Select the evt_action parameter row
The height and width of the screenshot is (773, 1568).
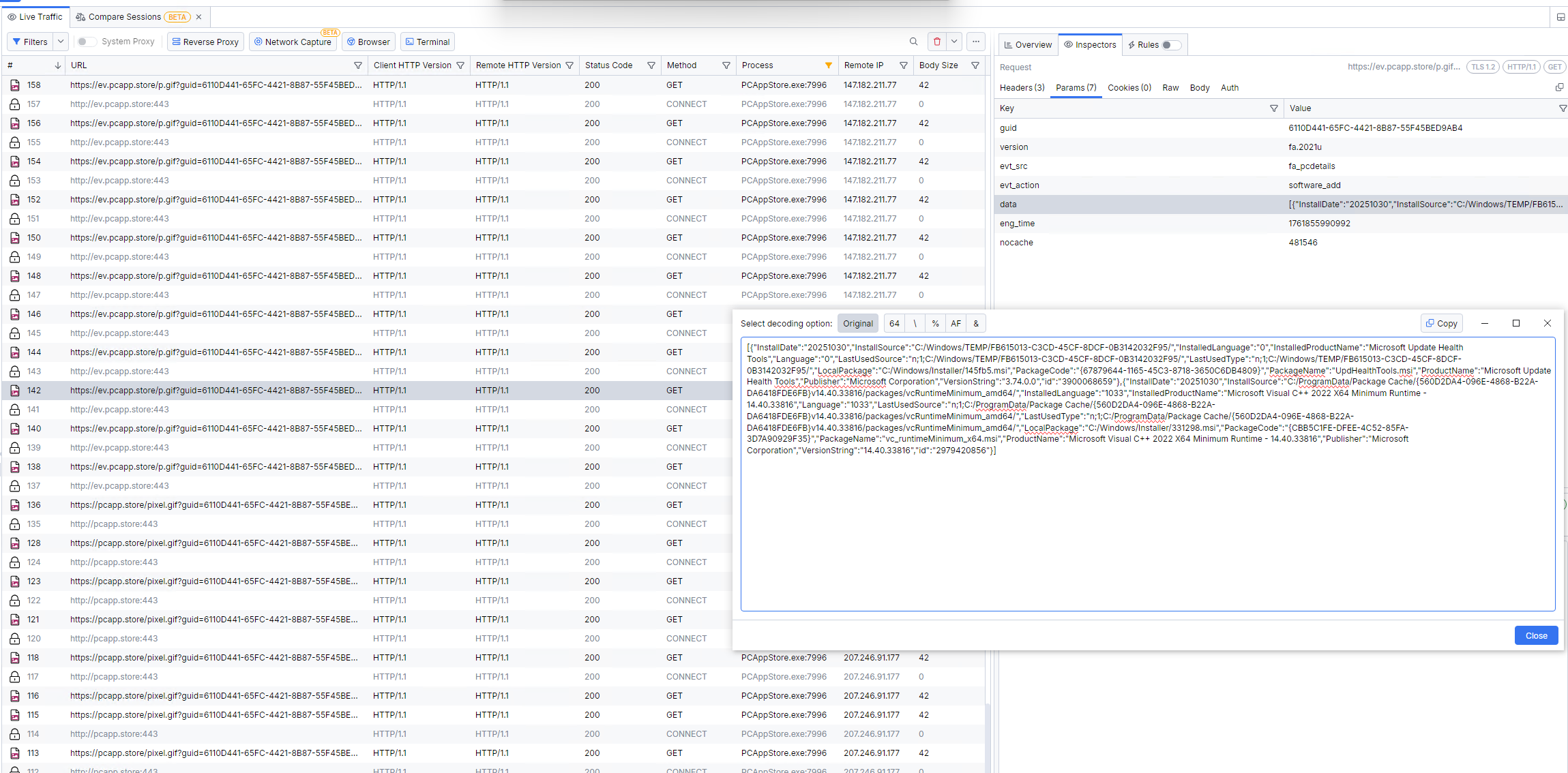click(1281, 185)
